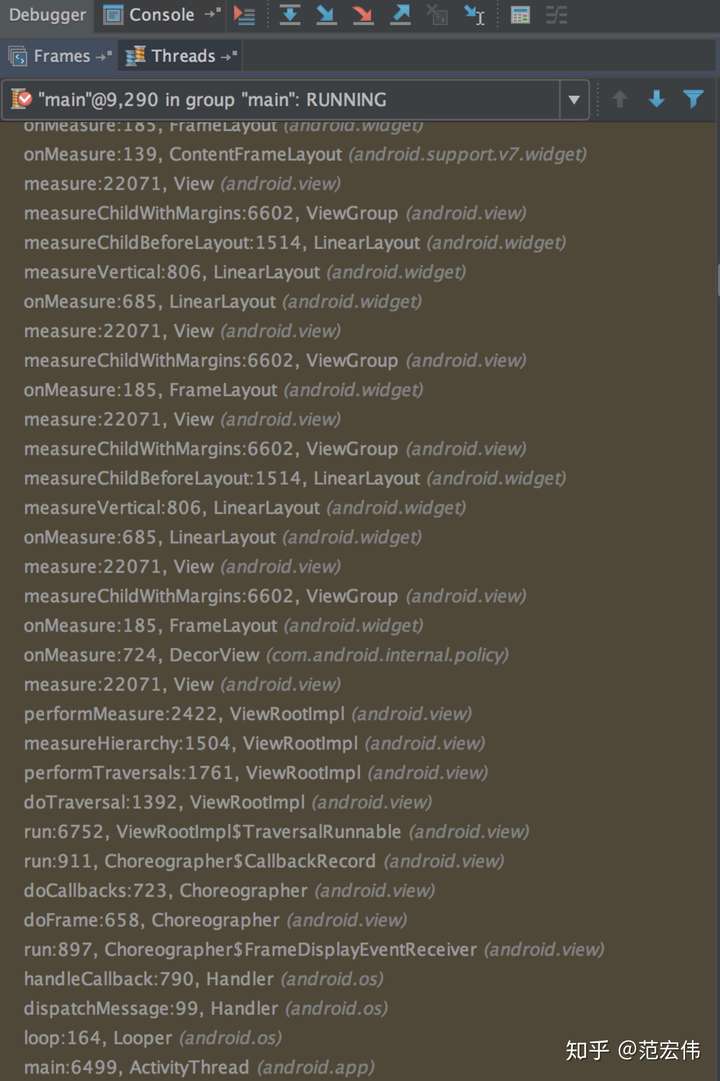The image size is (720, 1081).
Task: Toggle the frames filter funnel
Action: pos(693,99)
